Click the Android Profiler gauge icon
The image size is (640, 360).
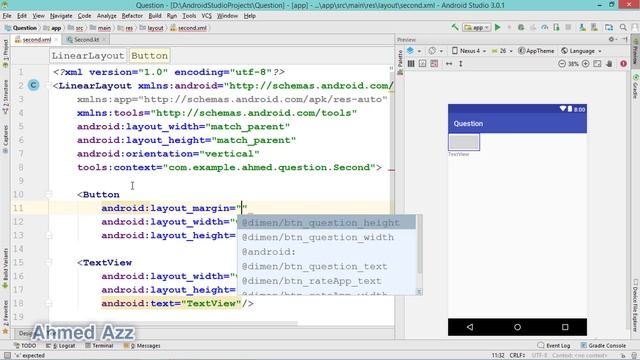click(x=544, y=27)
